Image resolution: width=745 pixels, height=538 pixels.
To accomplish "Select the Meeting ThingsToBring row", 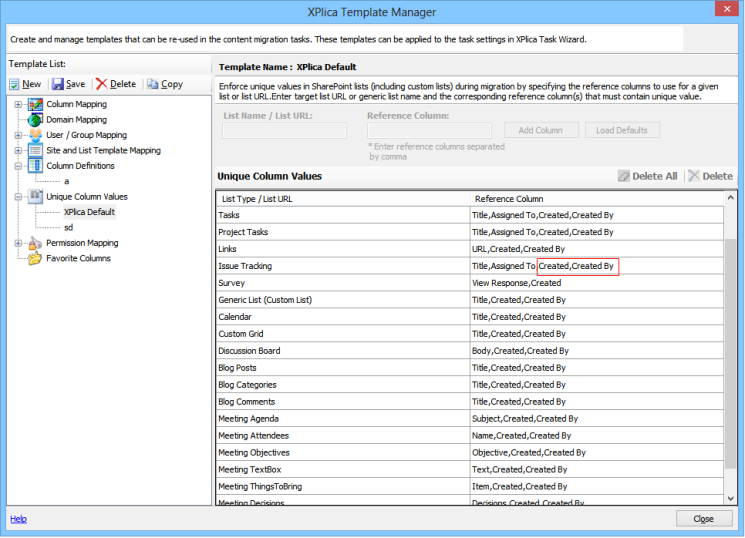I will (x=470, y=487).
